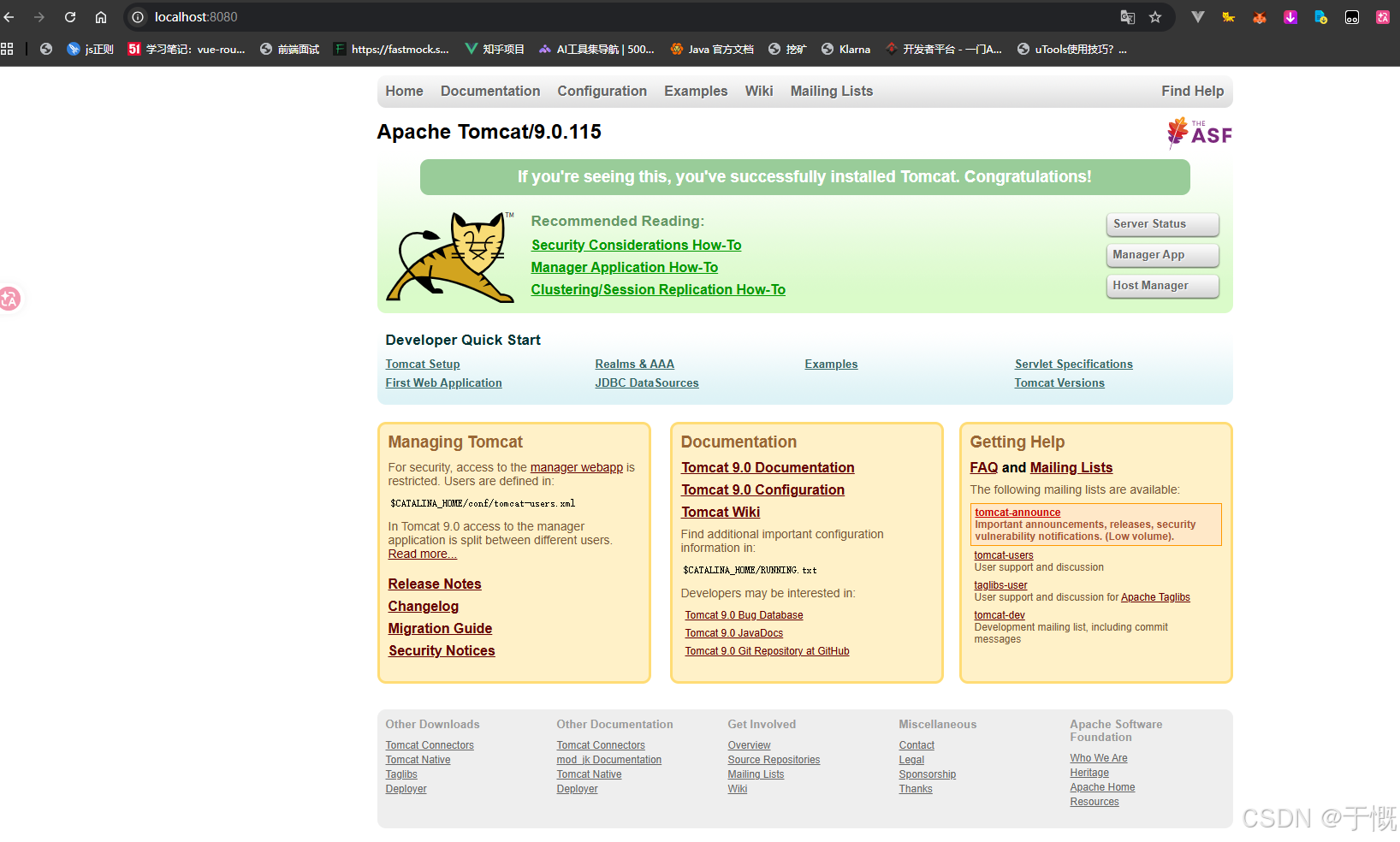Open First Web Application link
The image size is (1400, 842).
pyautogui.click(x=443, y=382)
